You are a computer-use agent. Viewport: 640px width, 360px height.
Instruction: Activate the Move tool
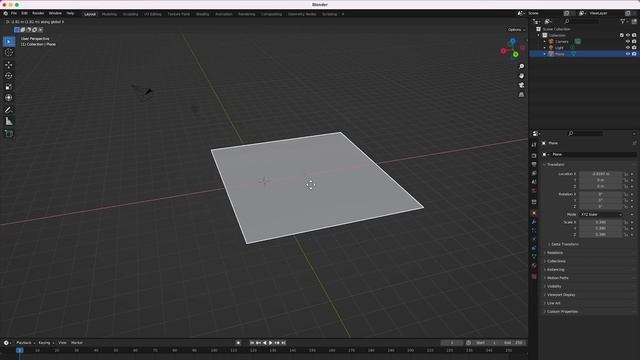[9, 65]
